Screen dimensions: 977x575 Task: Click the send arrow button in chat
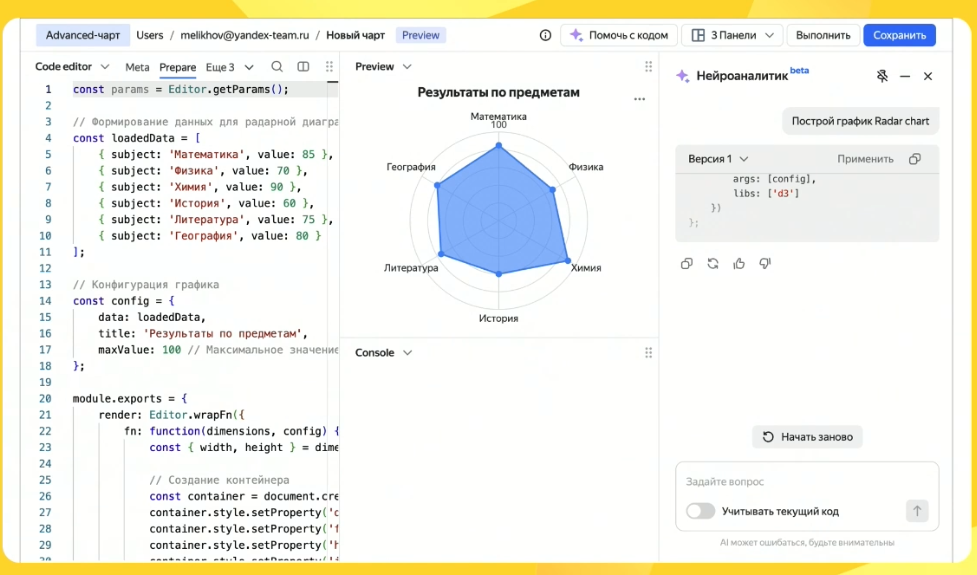(917, 511)
